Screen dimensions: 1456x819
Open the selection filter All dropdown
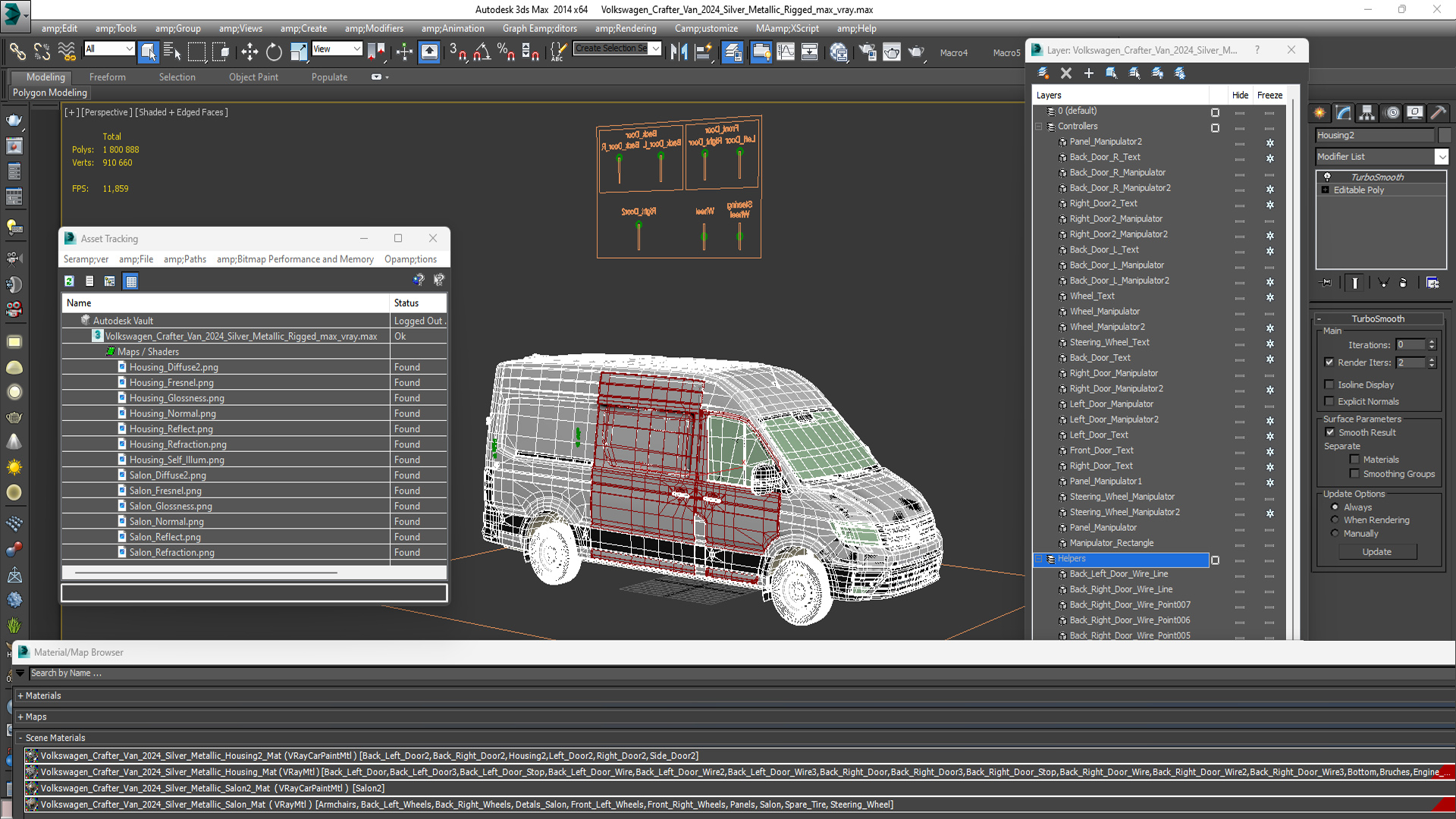click(109, 49)
